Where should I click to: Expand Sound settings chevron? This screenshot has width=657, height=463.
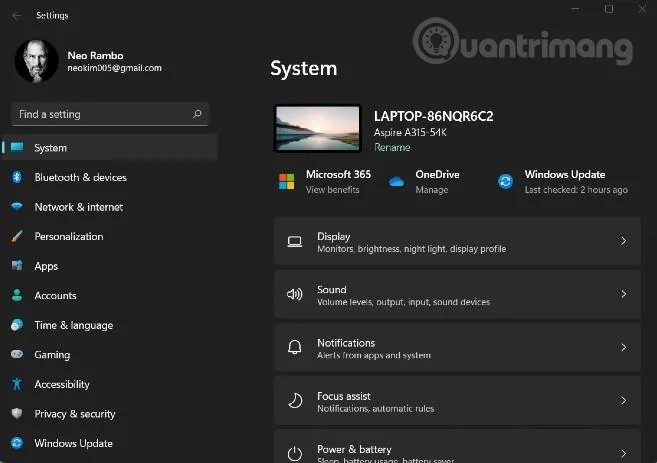pyautogui.click(x=623, y=294)
